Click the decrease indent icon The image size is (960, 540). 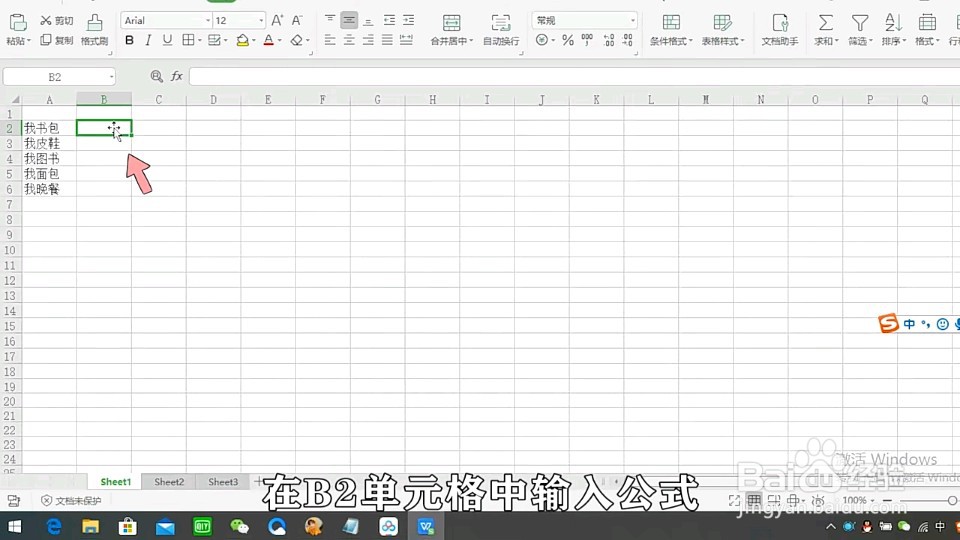click(389, 20)
